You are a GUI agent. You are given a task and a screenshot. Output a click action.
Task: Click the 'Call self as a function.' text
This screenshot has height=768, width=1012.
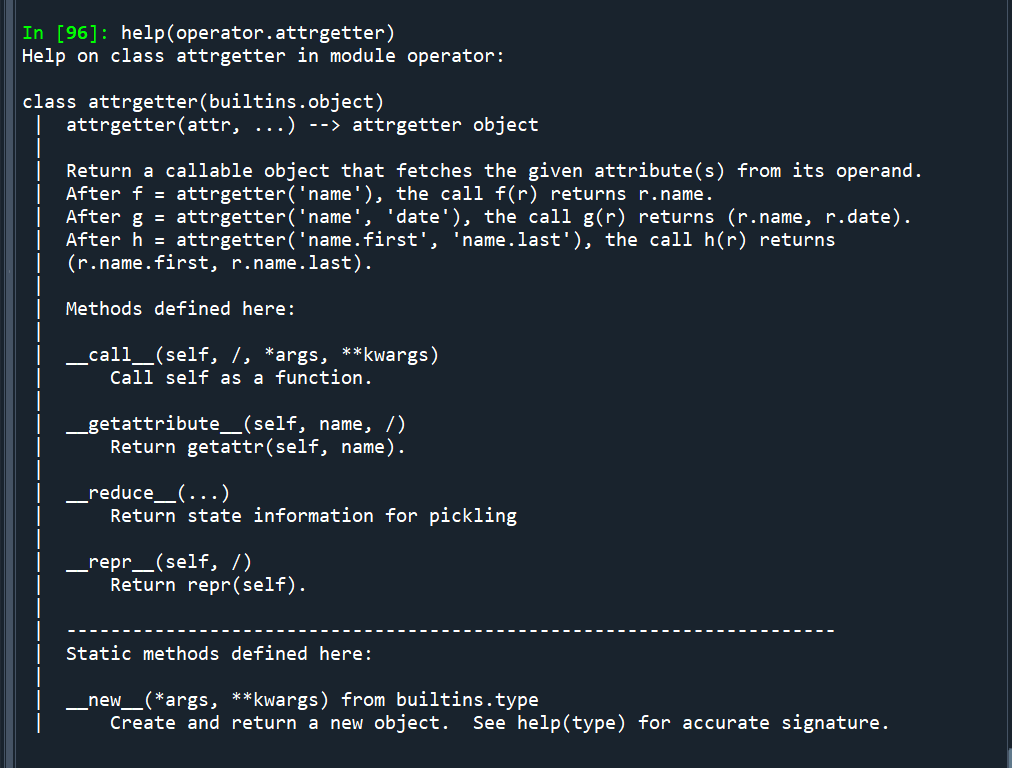240,378
